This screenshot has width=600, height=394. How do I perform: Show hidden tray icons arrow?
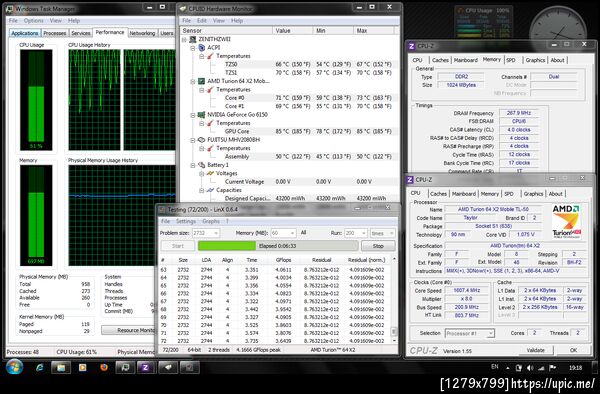pyautogui.click(x=508, y=368)
